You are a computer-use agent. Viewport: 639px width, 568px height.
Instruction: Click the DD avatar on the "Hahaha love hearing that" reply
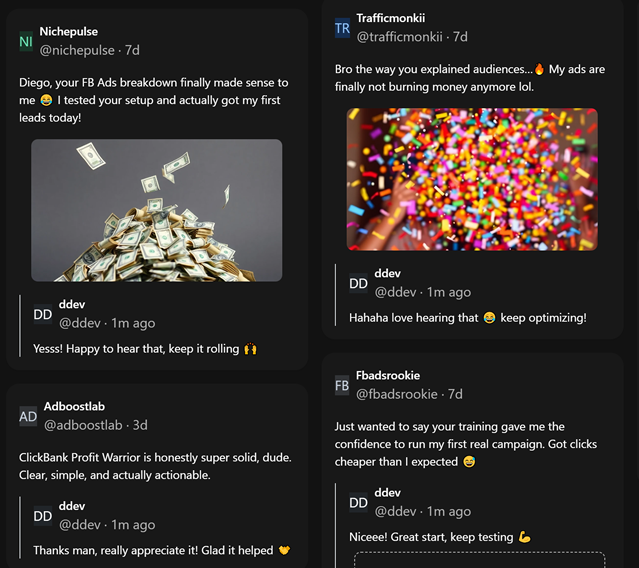point(358,283)
